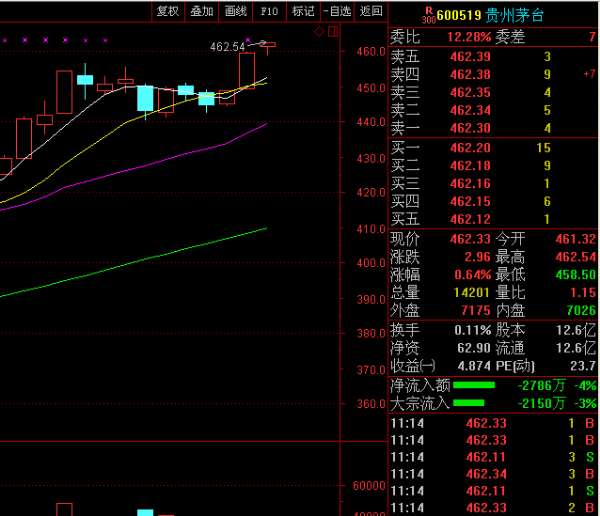Click the 大宗流入 green bar

pos(474,403)
